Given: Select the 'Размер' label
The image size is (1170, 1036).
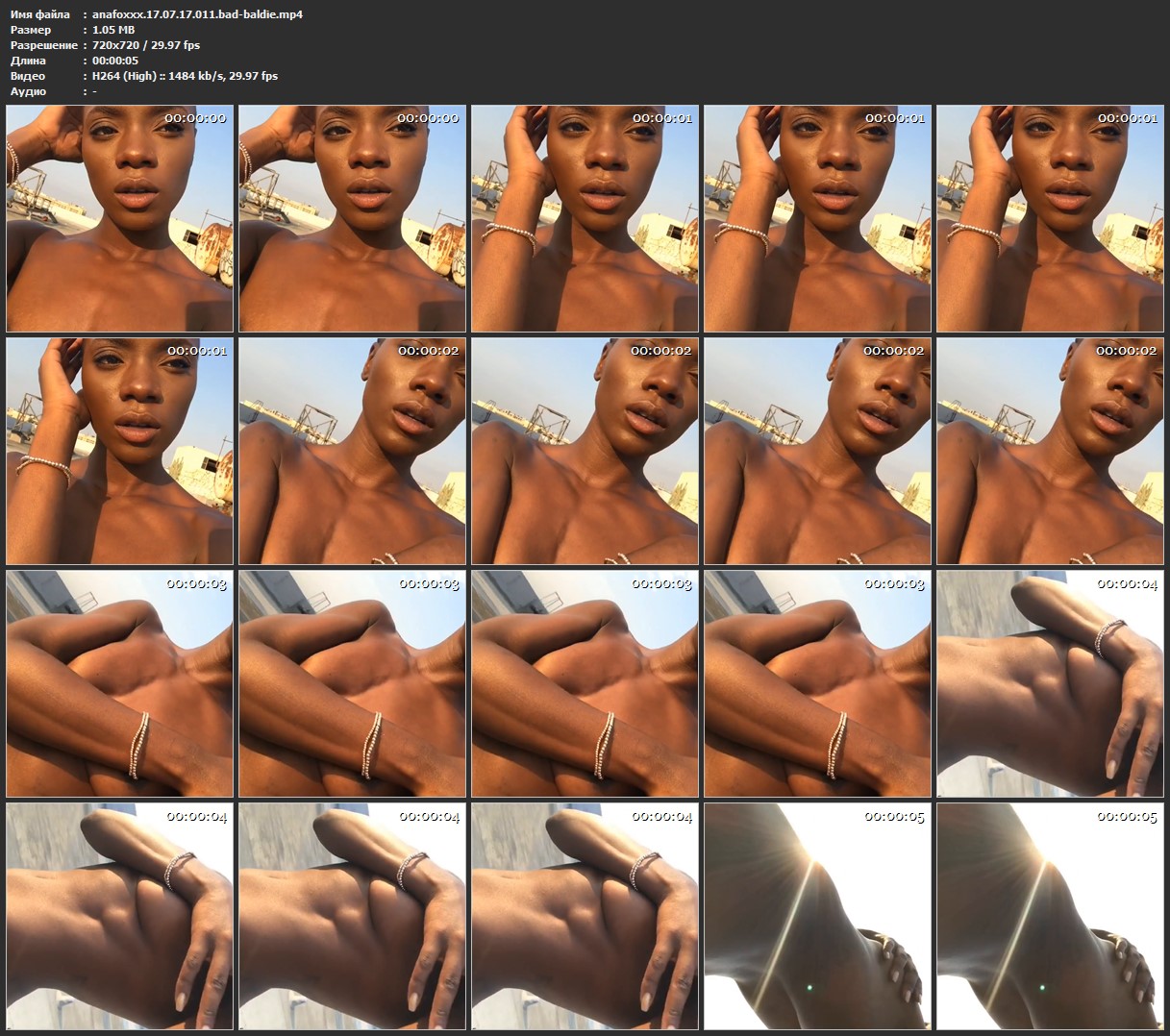Looking at the screenshot, I should coord(32,30).
